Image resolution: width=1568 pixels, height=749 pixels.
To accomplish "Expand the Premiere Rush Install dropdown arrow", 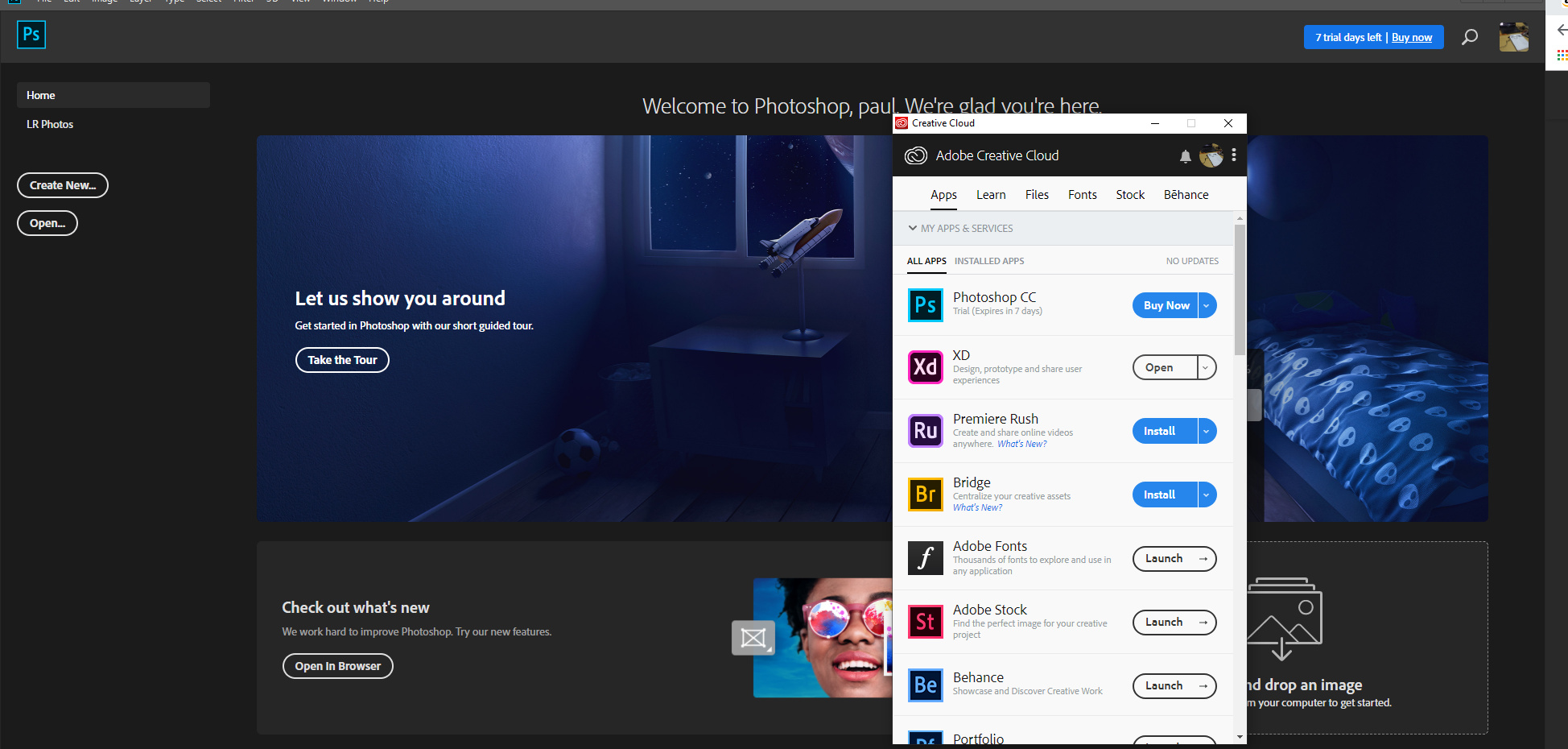I will (1207, 431).
